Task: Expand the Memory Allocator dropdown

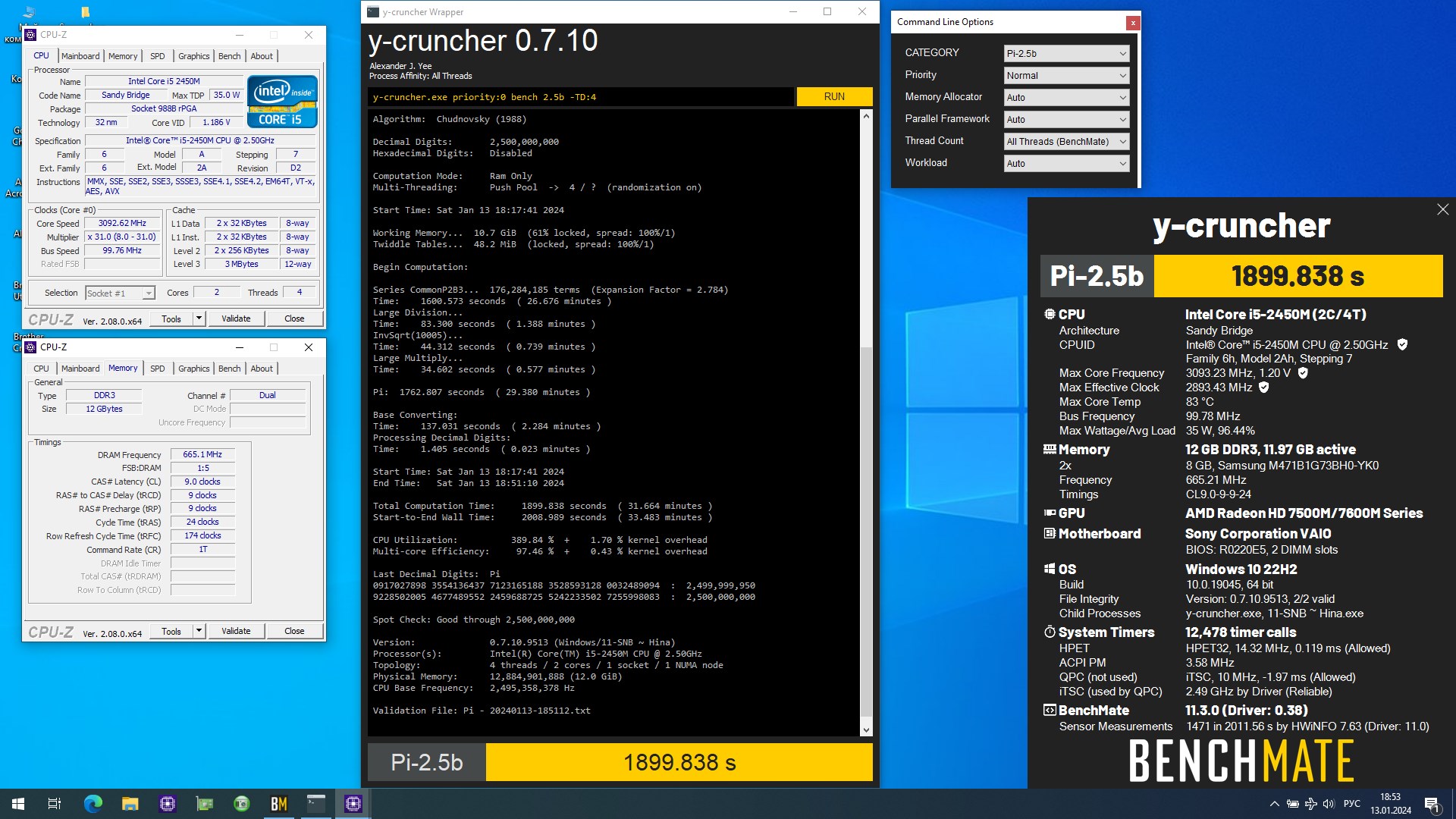Action: pyautogui.click(x=1066, y=98)
